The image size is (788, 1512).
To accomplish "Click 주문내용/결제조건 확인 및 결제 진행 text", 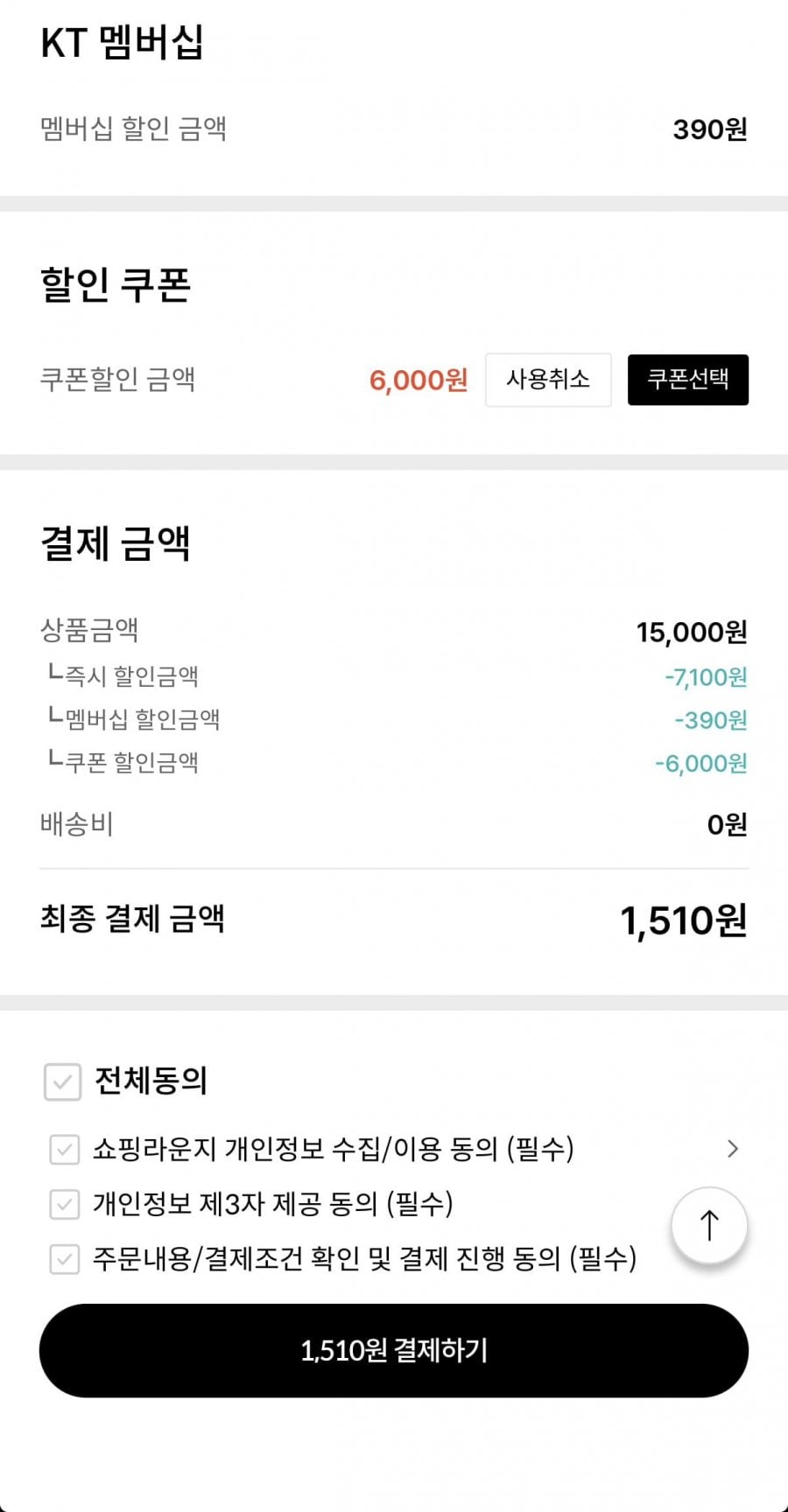I will 364,1260.
